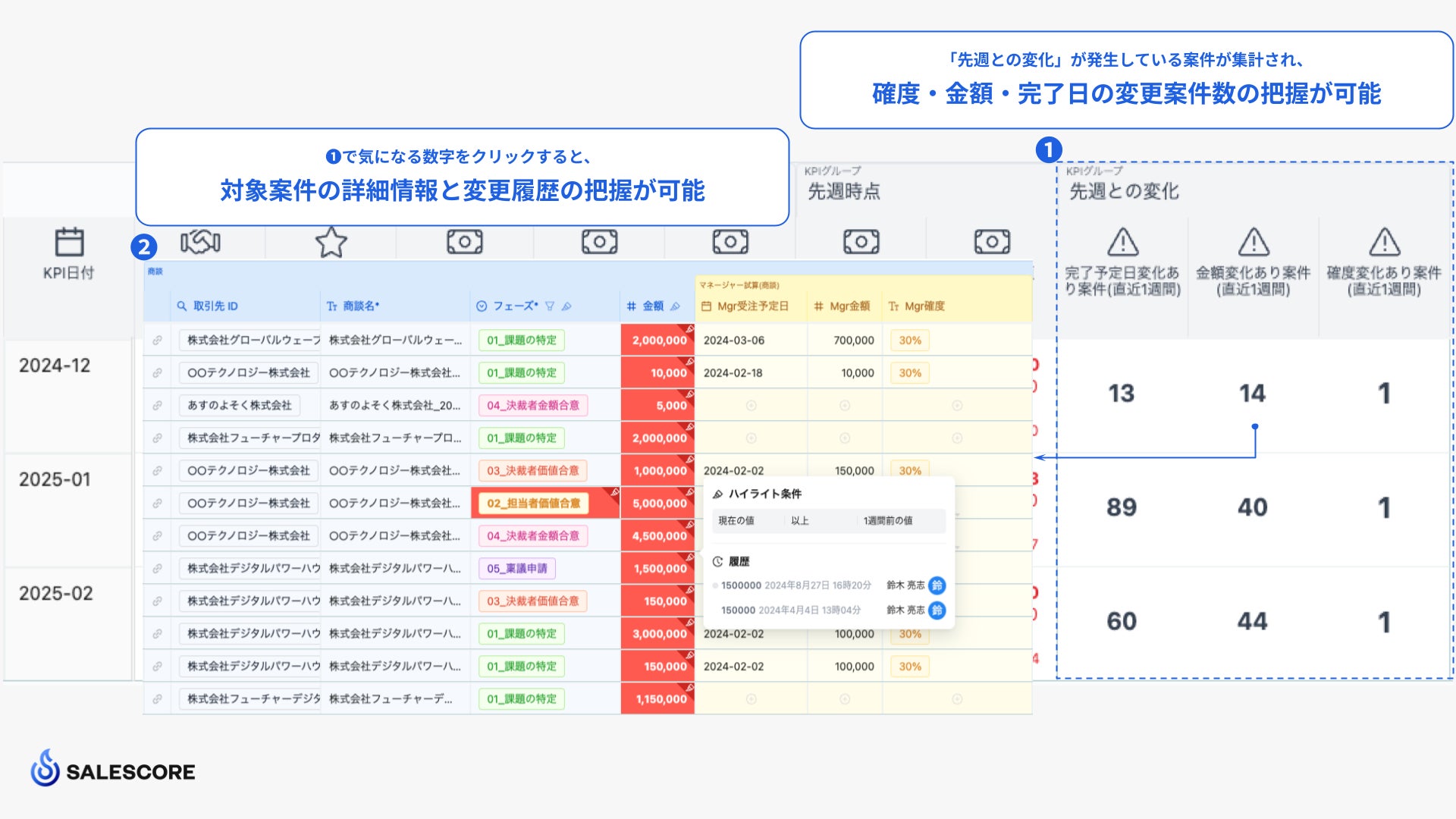
Task: Click the KPI日付 calendar icon
Action: tap(69, 243)
